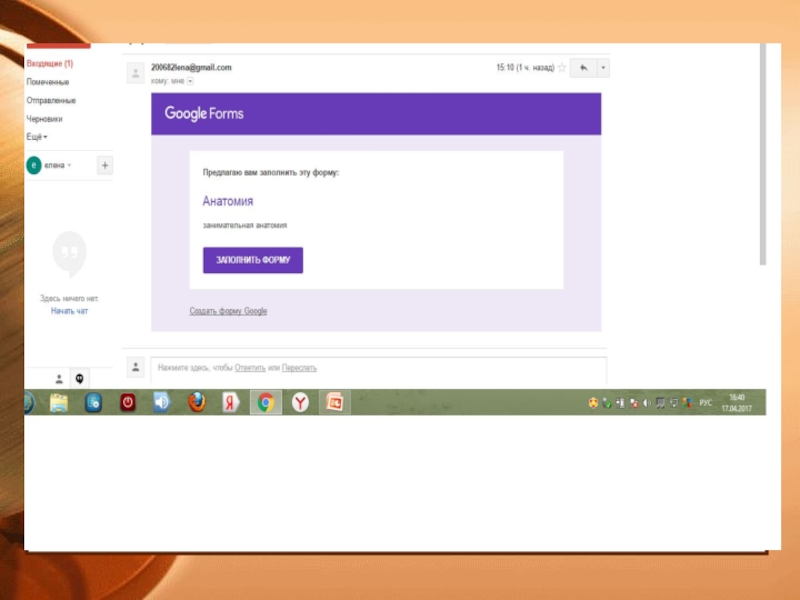The image size is (800, 600).
Task: Click the page vertical scrollbar
Action: 763,154
